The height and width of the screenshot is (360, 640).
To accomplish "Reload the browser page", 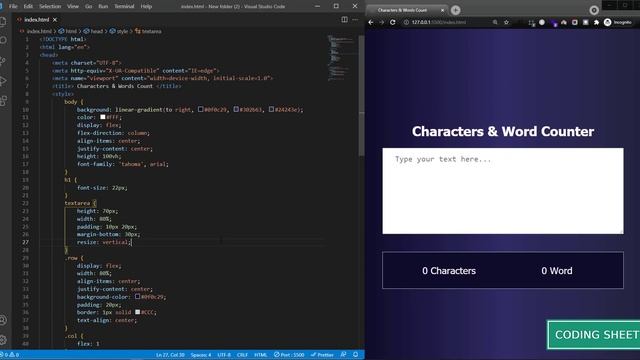I will [x=393, y=22].
